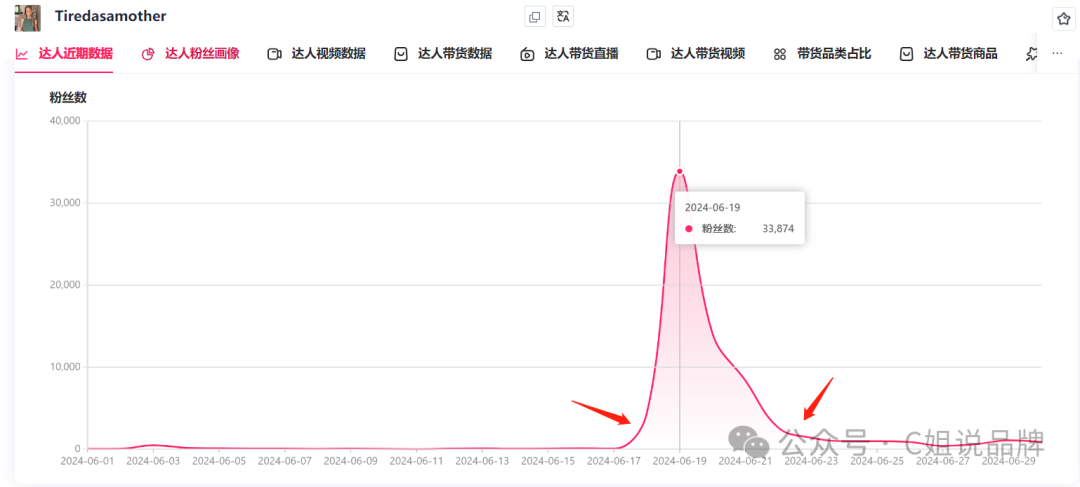1080x487 pixels.
Task: Favorite the influencer with the star icon
Action: (x=1063, y=19)
